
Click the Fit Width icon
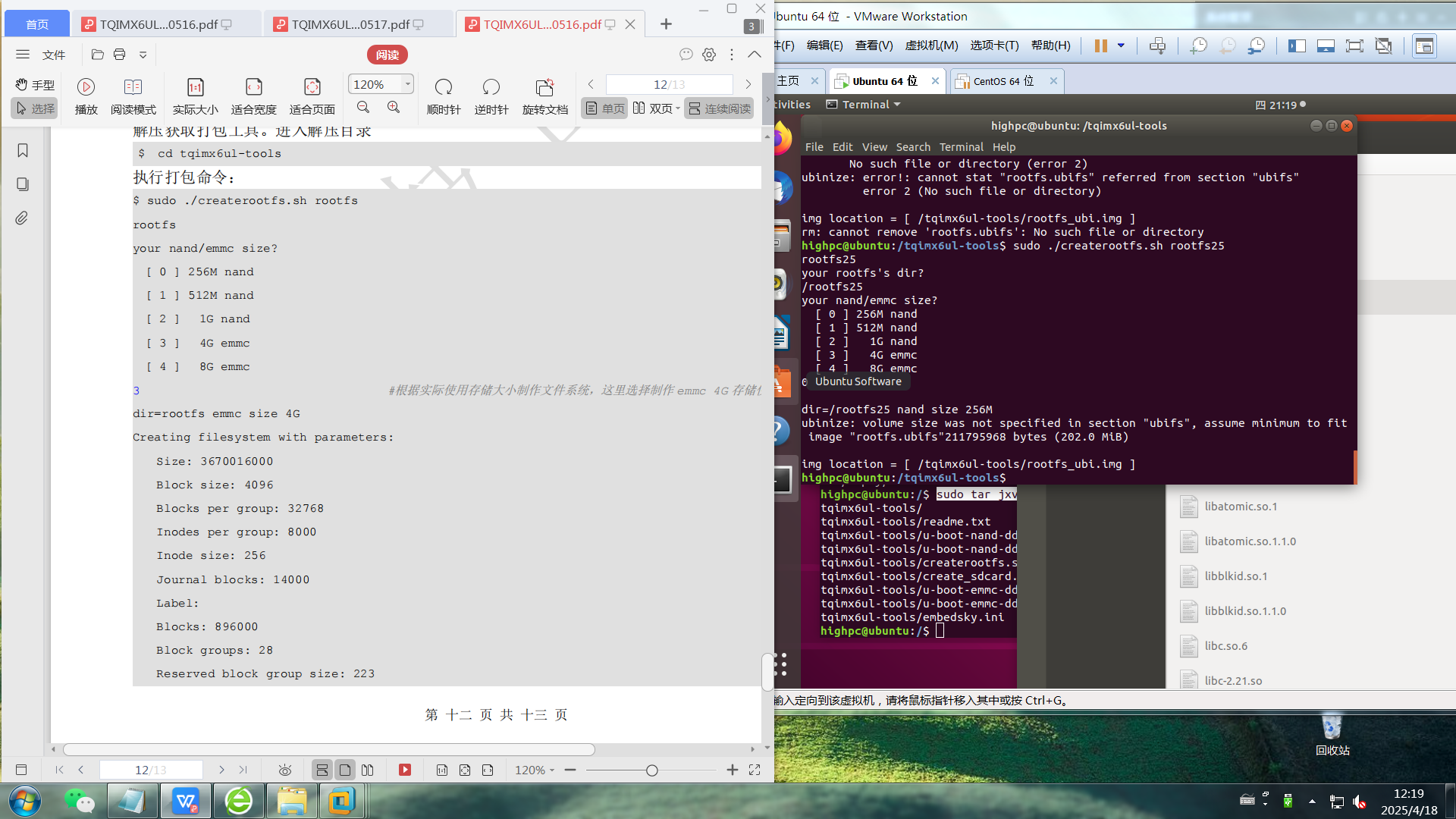253,87
